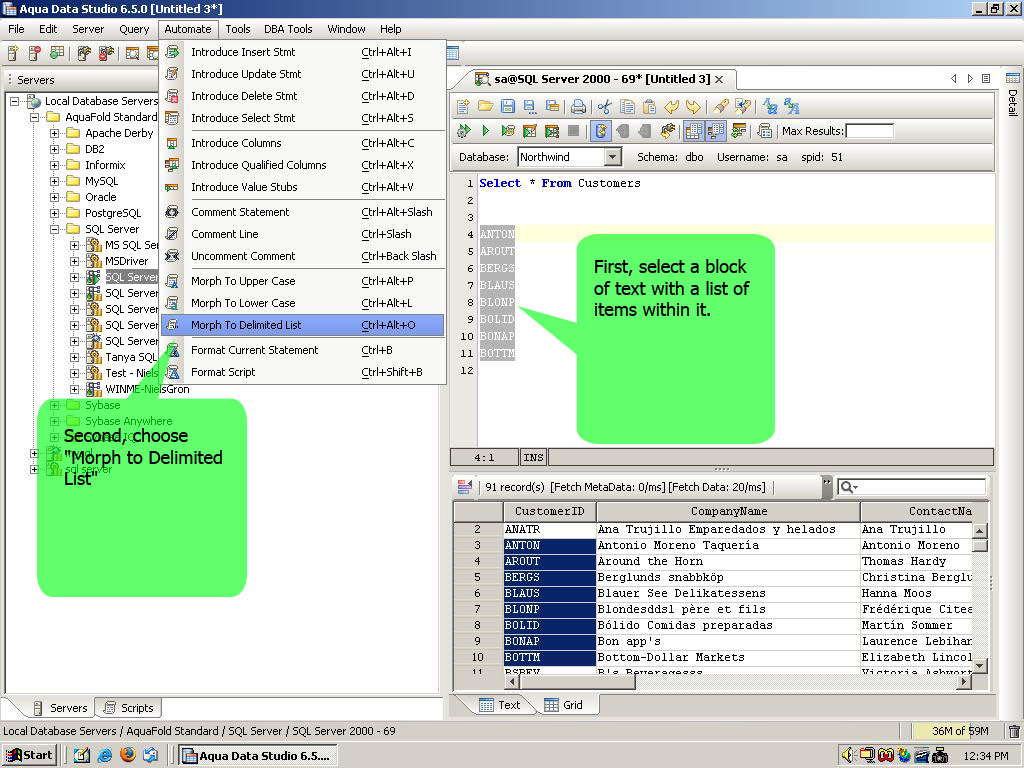Click the Execute Explain double-arrow icon
Image resolution: width=1024 pixels, height=768 pixels.
(x=463, y=131)
